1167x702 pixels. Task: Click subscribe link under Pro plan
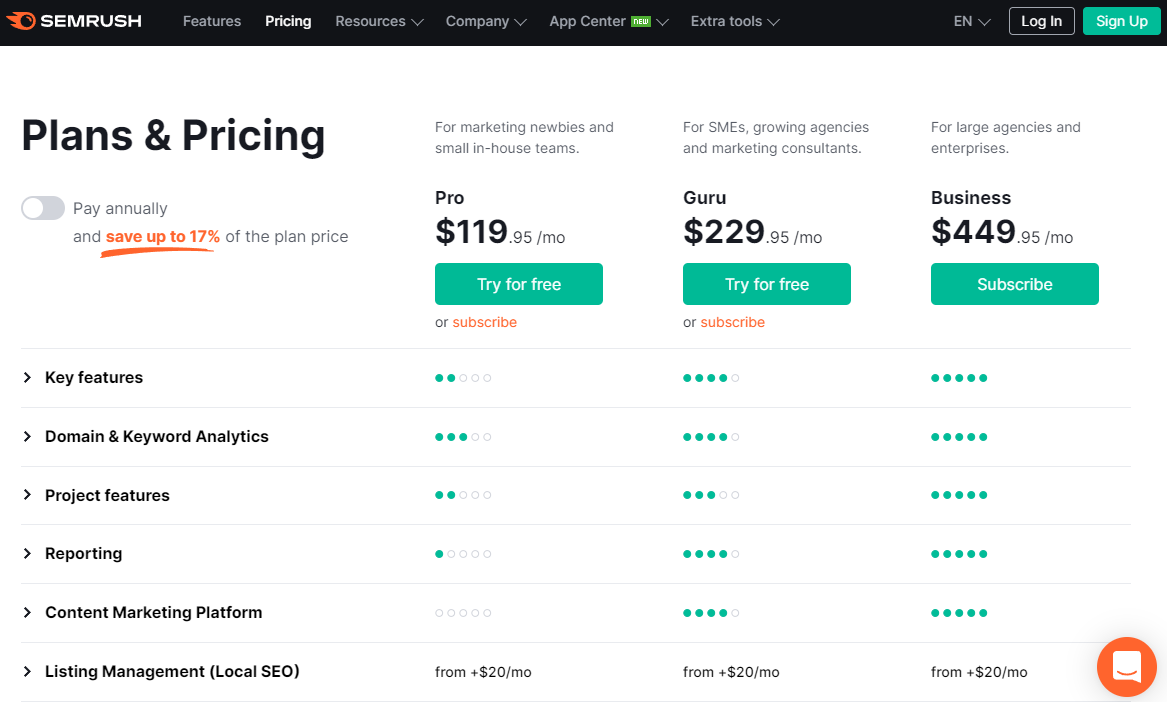click(485, 322)
